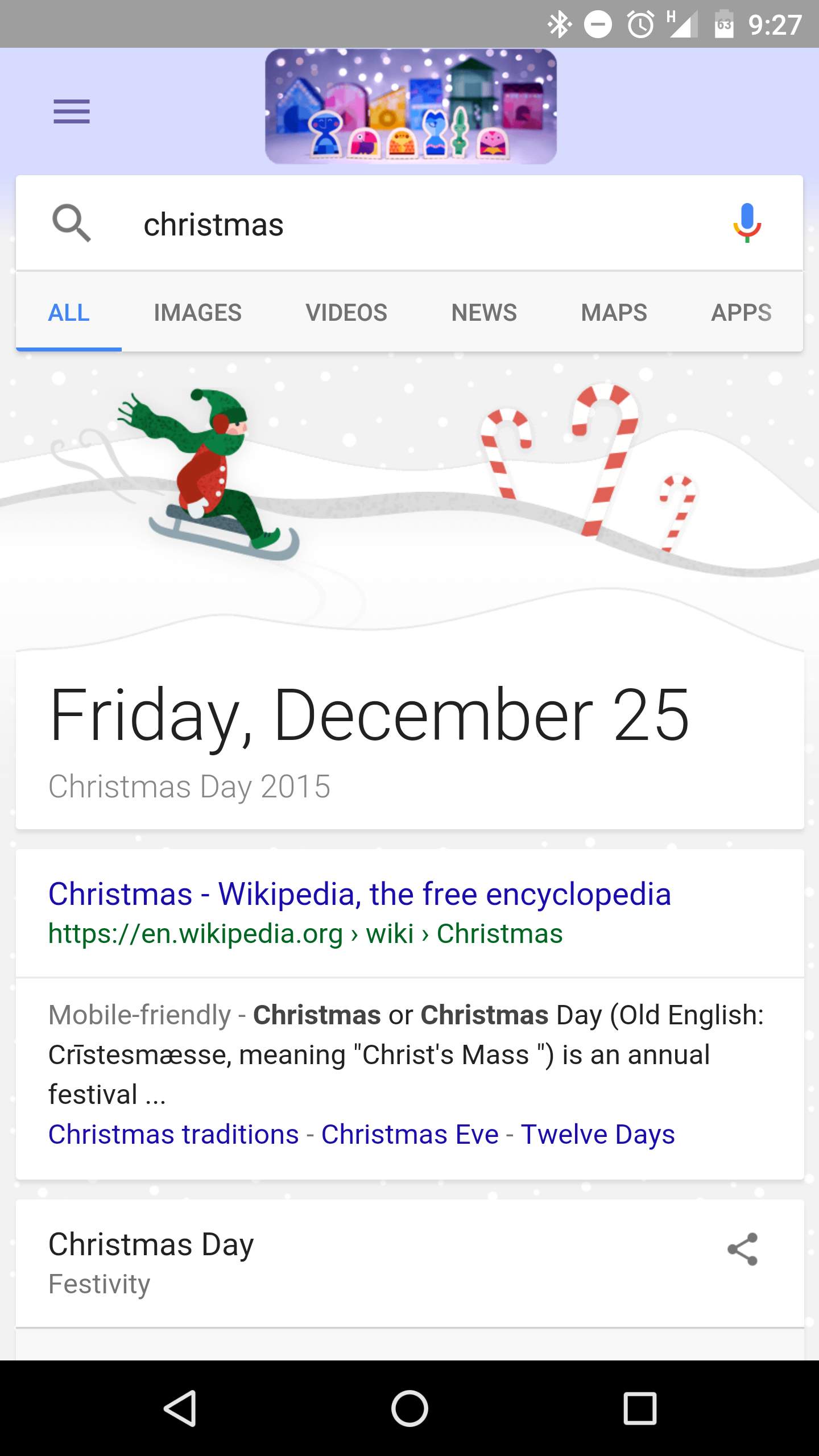Tap the magnifying glass search icon
This screenshot has width=819, height=1456.
pyautogui.click(x=72, y=223)
